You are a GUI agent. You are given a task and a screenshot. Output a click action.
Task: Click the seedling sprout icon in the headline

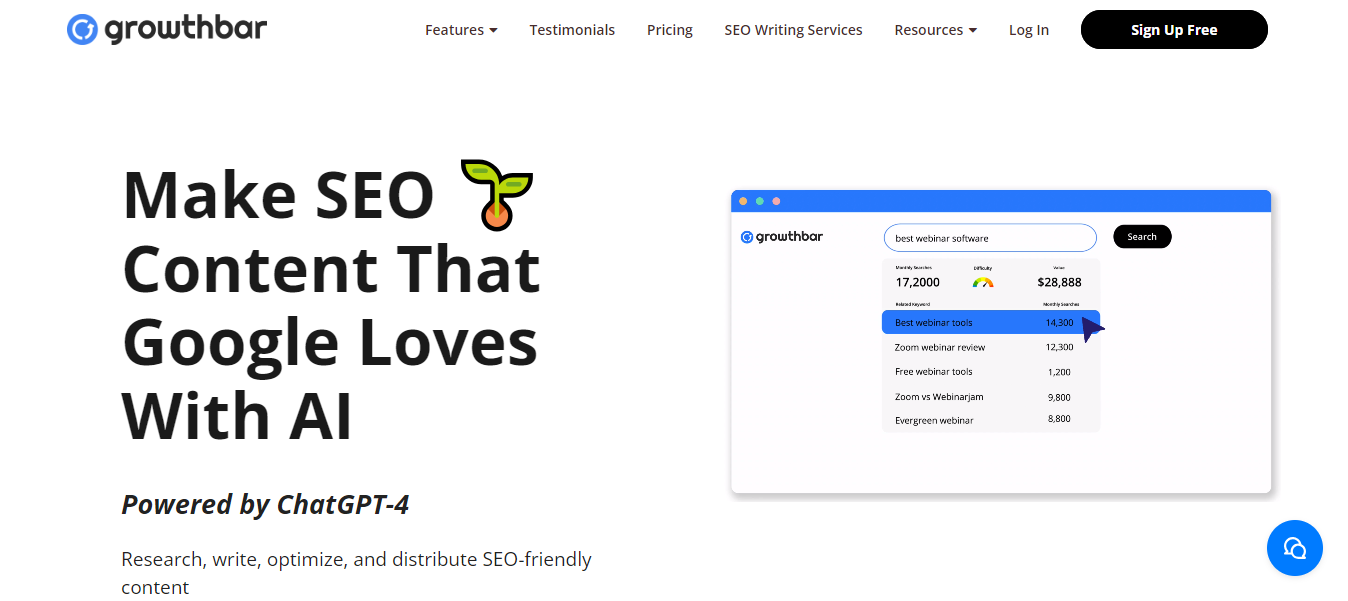497,194
